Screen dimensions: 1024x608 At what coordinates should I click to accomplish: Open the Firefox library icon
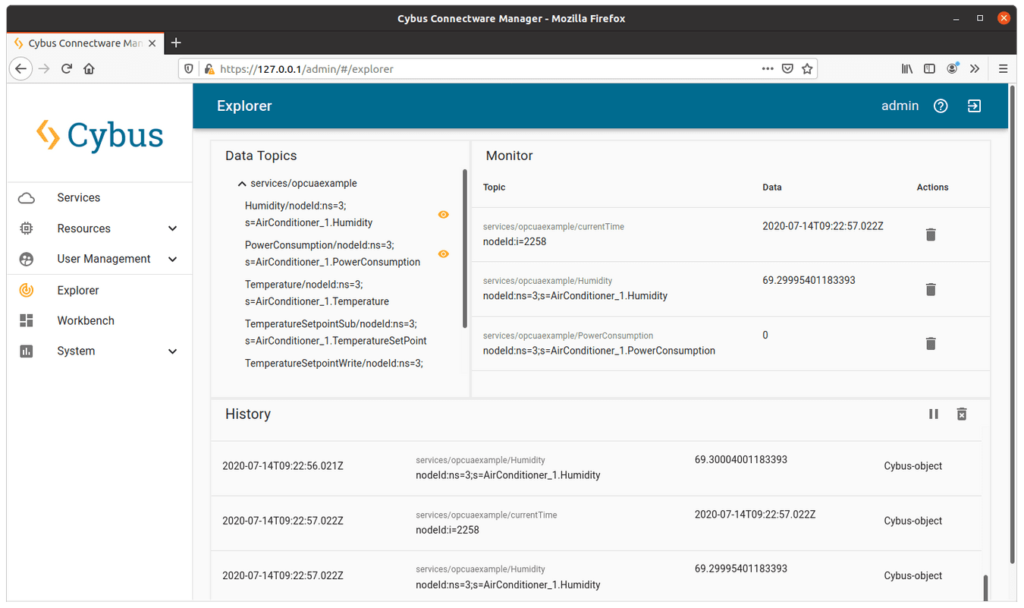(907, 69)
